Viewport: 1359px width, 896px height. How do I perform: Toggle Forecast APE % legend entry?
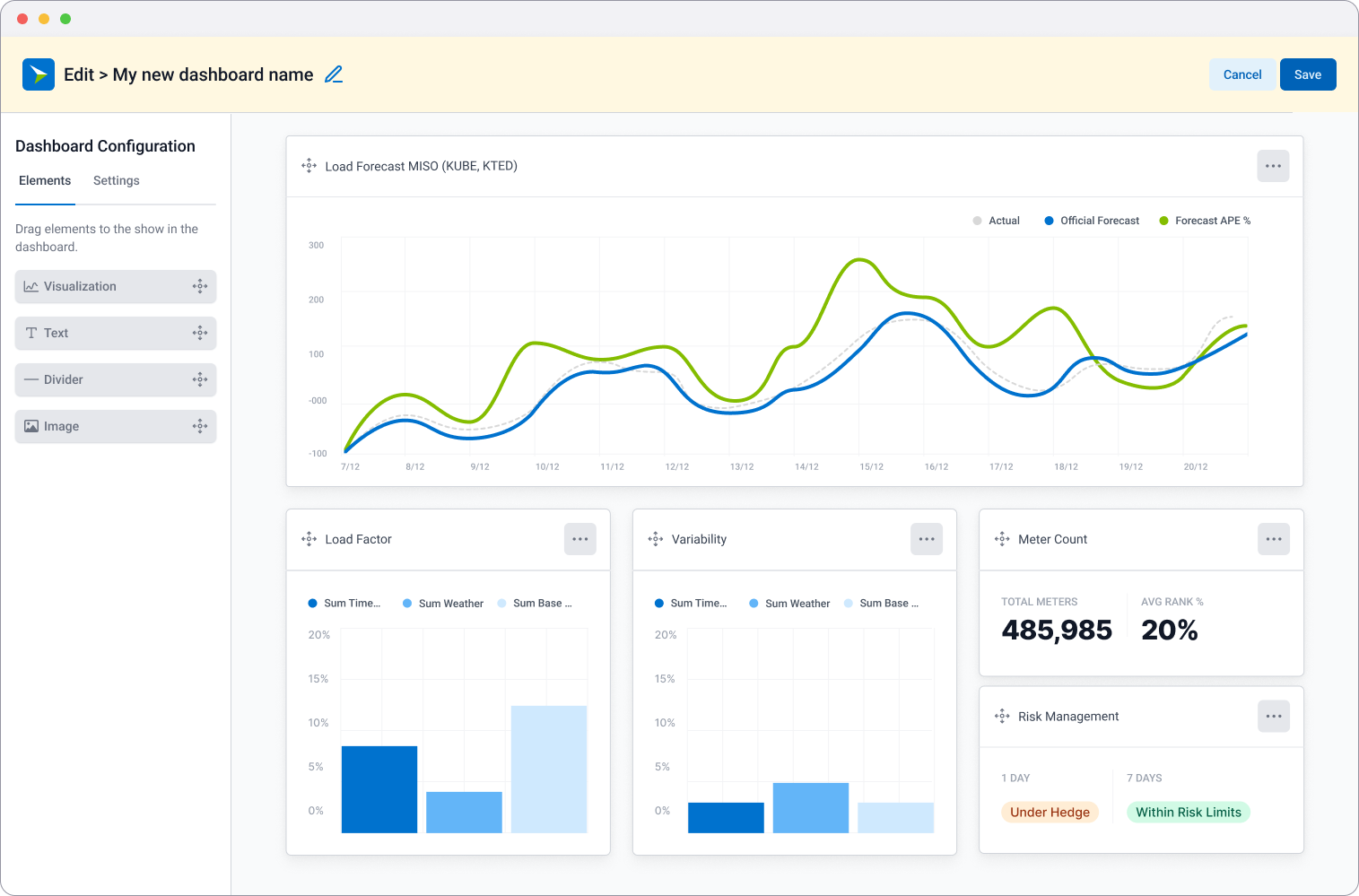point(1204,221)
